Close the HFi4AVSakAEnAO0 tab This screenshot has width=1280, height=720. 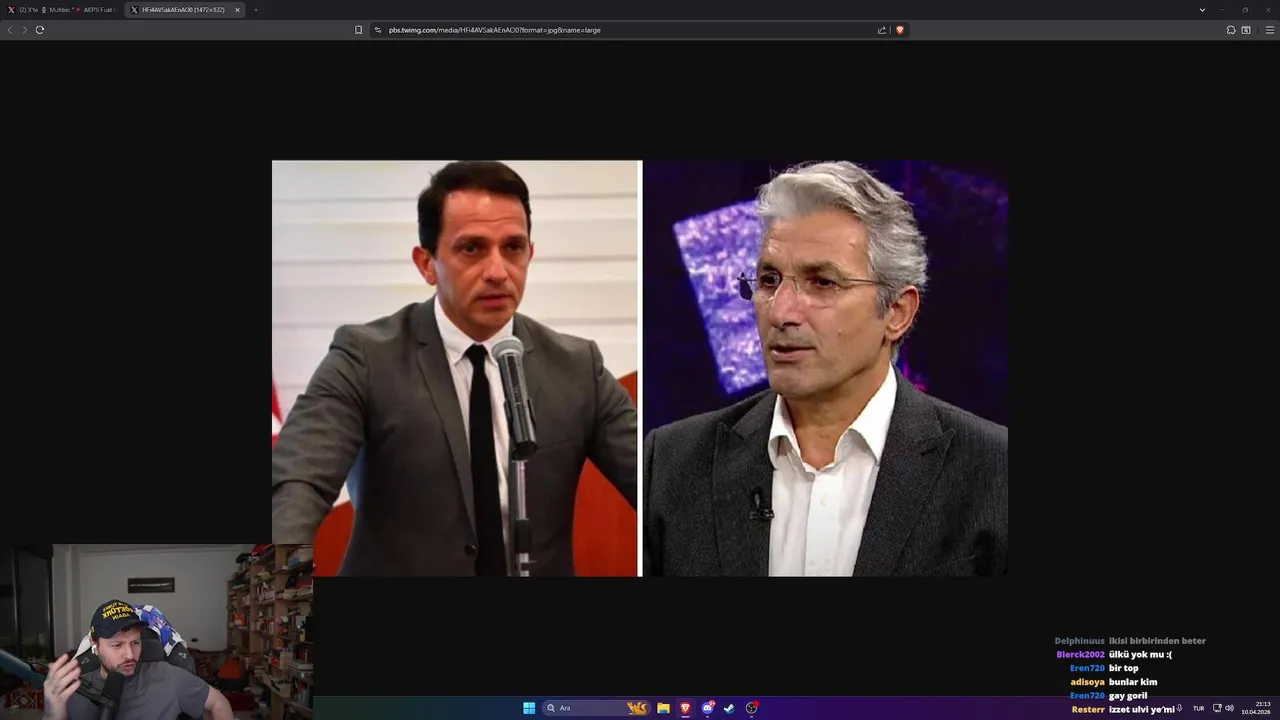tap(237, 10)
